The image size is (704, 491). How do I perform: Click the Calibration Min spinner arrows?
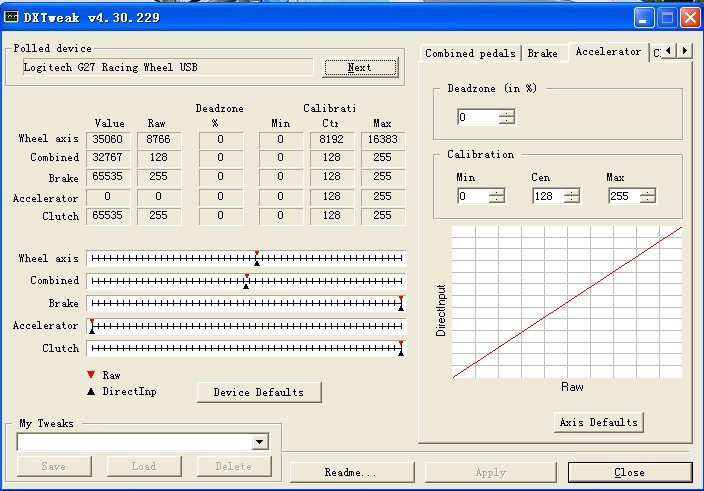pyautogui.click(x=497, y=196)
